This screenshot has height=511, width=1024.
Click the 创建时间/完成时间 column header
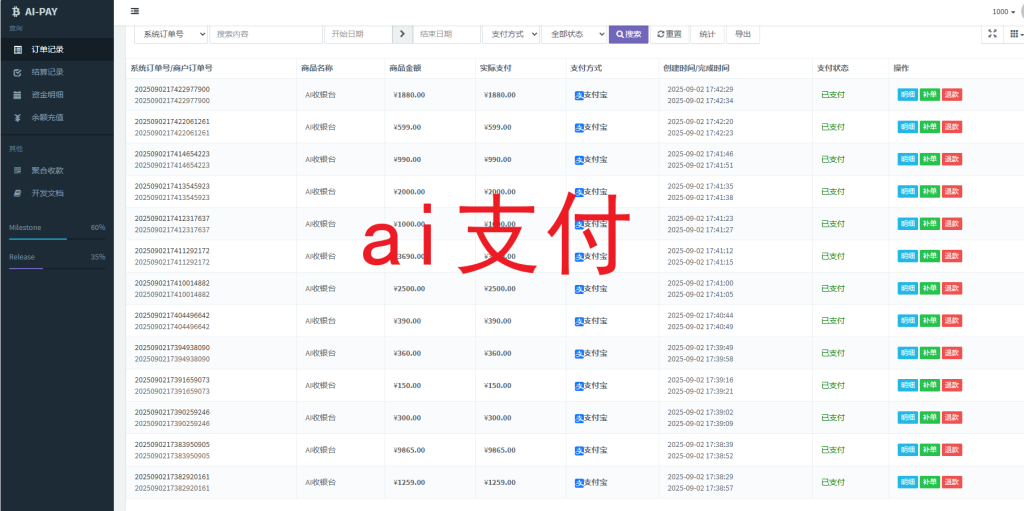tap(697, 68)
